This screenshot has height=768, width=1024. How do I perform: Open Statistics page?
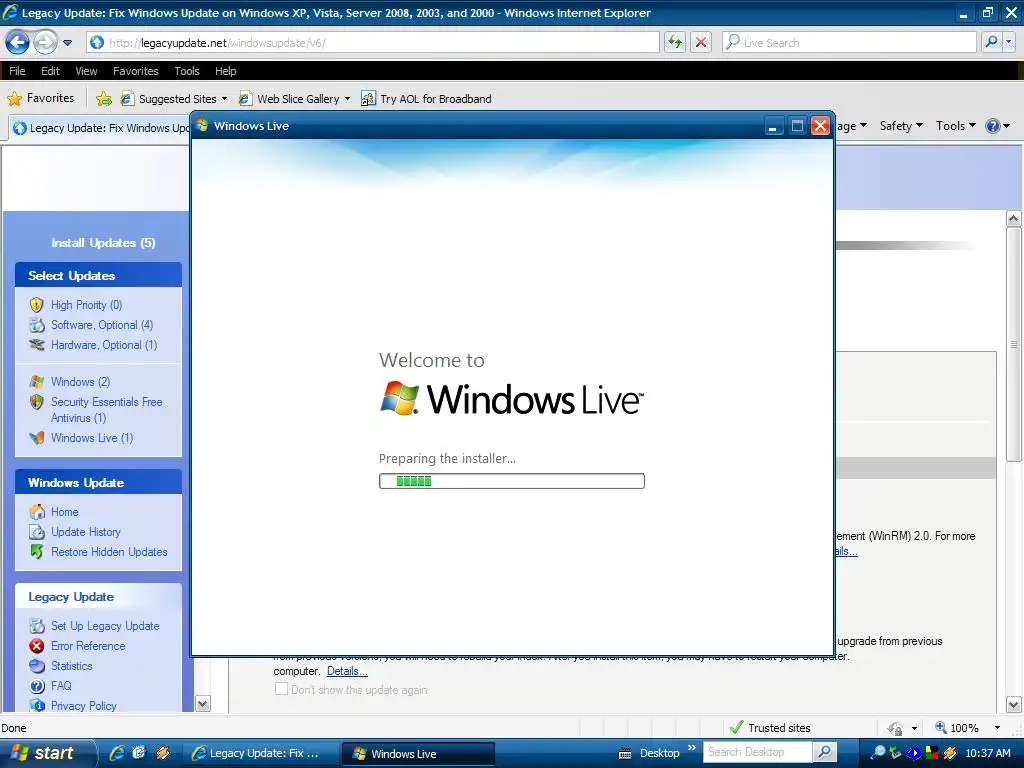[71, 665]
